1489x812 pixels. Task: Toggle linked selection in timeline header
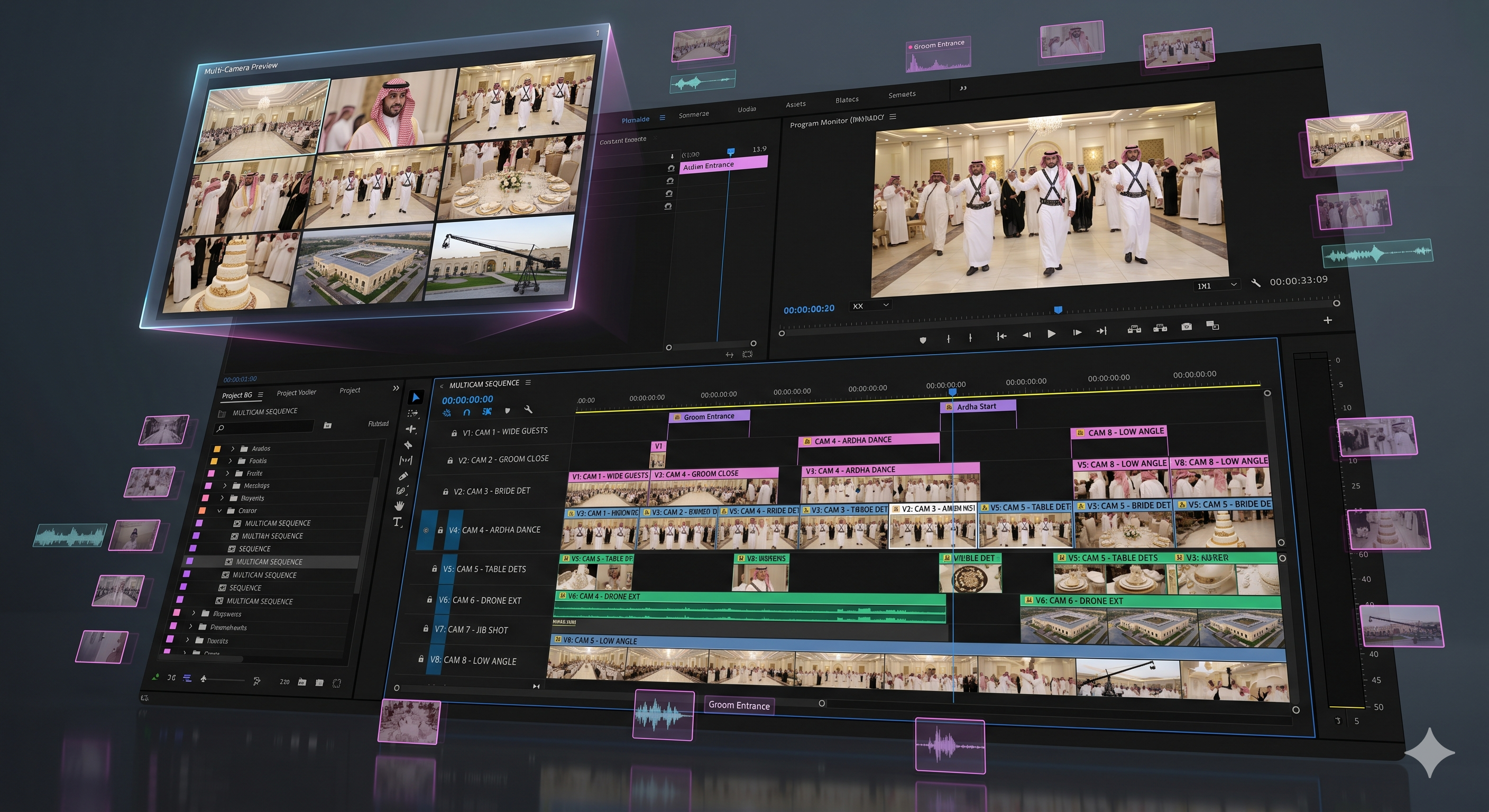(x=488, y=411)
